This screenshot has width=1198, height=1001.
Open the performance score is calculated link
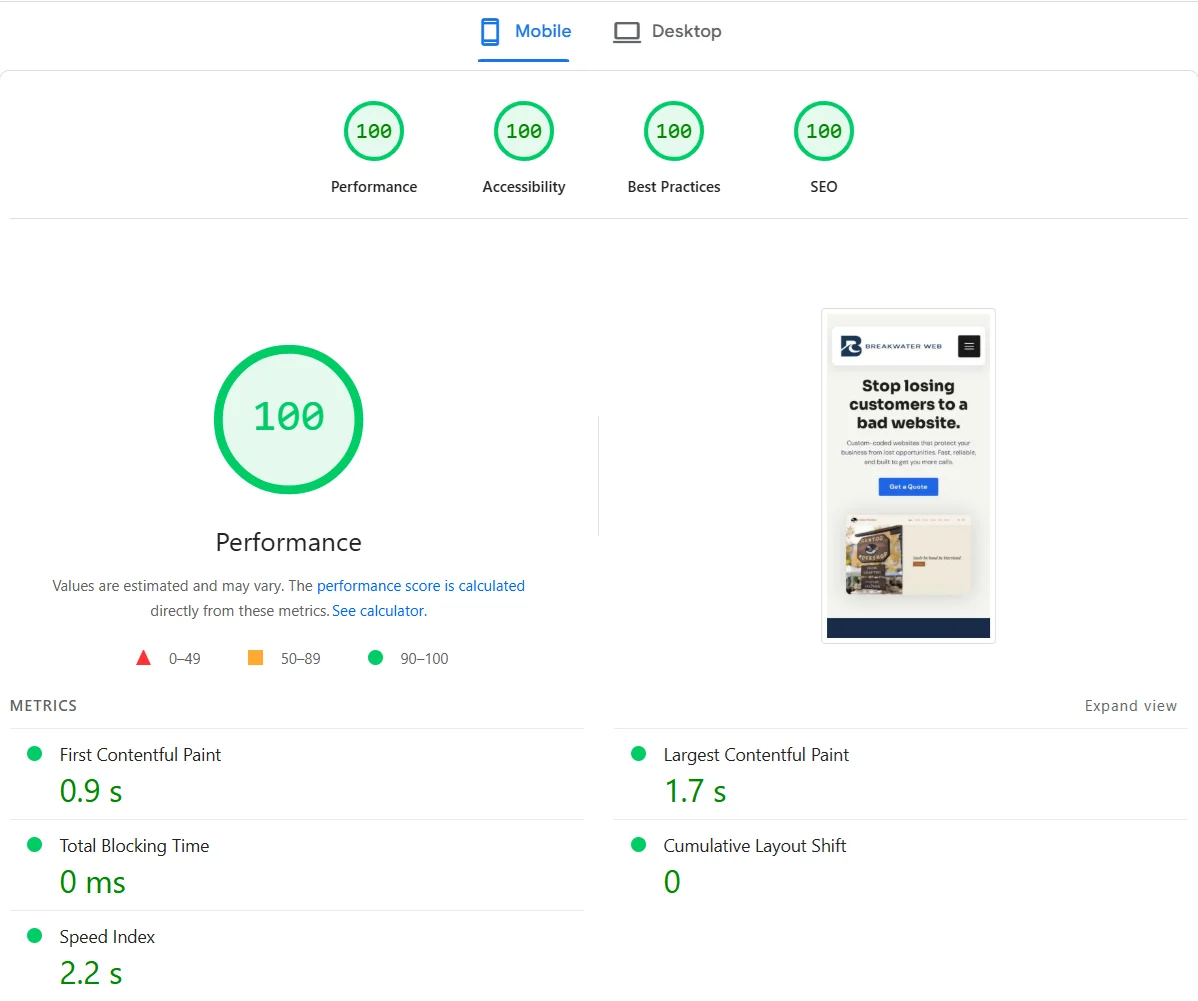tap(420, 585)
